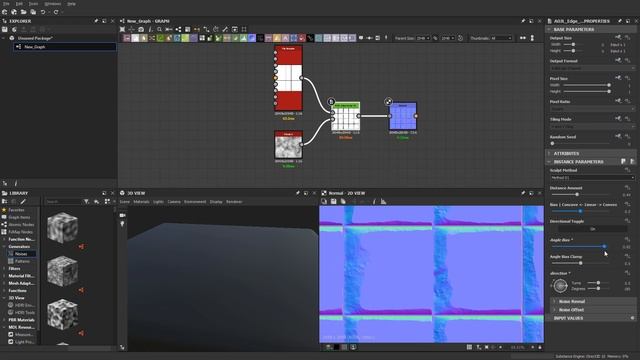Click the pin icon of Properties panel
This screenshot has width=640, height=360.
620,21
